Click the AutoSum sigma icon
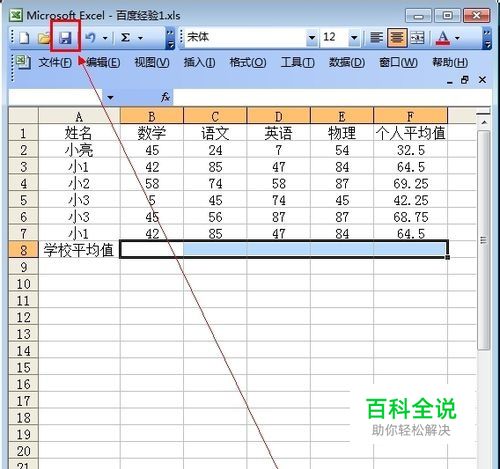This screenshot has height=469, width=500. pos(125,37)
